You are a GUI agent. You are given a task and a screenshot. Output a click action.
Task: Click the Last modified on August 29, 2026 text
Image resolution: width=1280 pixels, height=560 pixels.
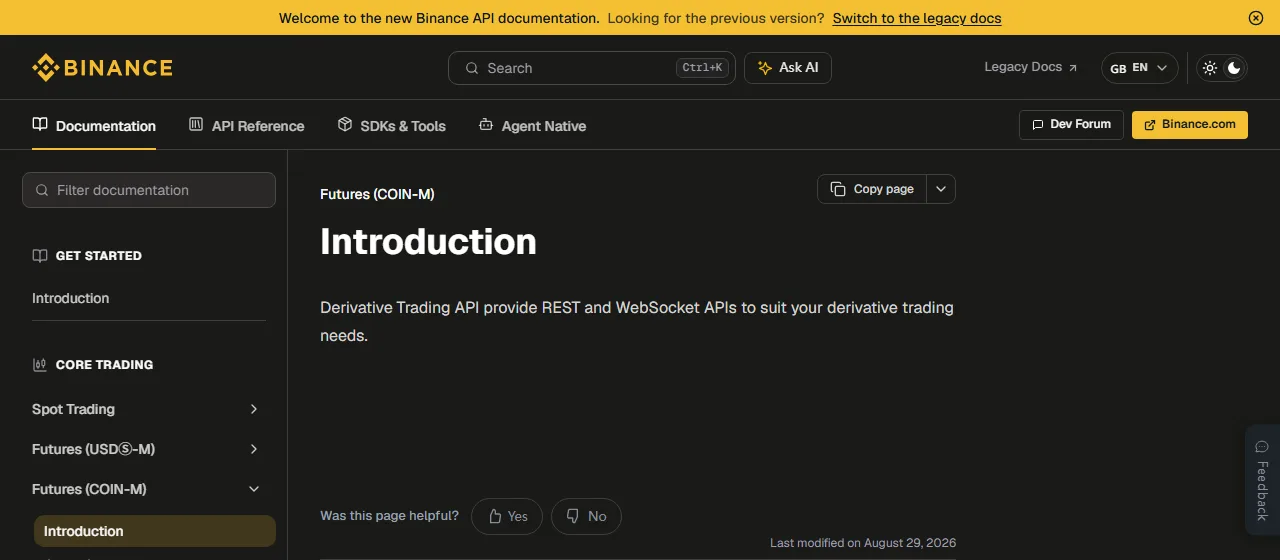click(863, 543)
